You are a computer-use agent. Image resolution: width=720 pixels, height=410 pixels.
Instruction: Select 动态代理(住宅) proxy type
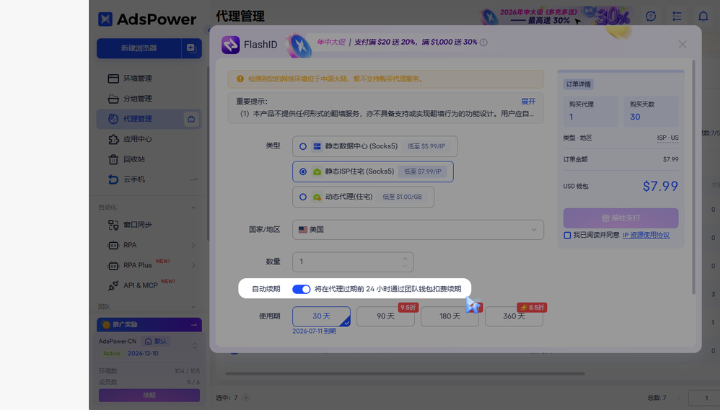tap(363, 197)
